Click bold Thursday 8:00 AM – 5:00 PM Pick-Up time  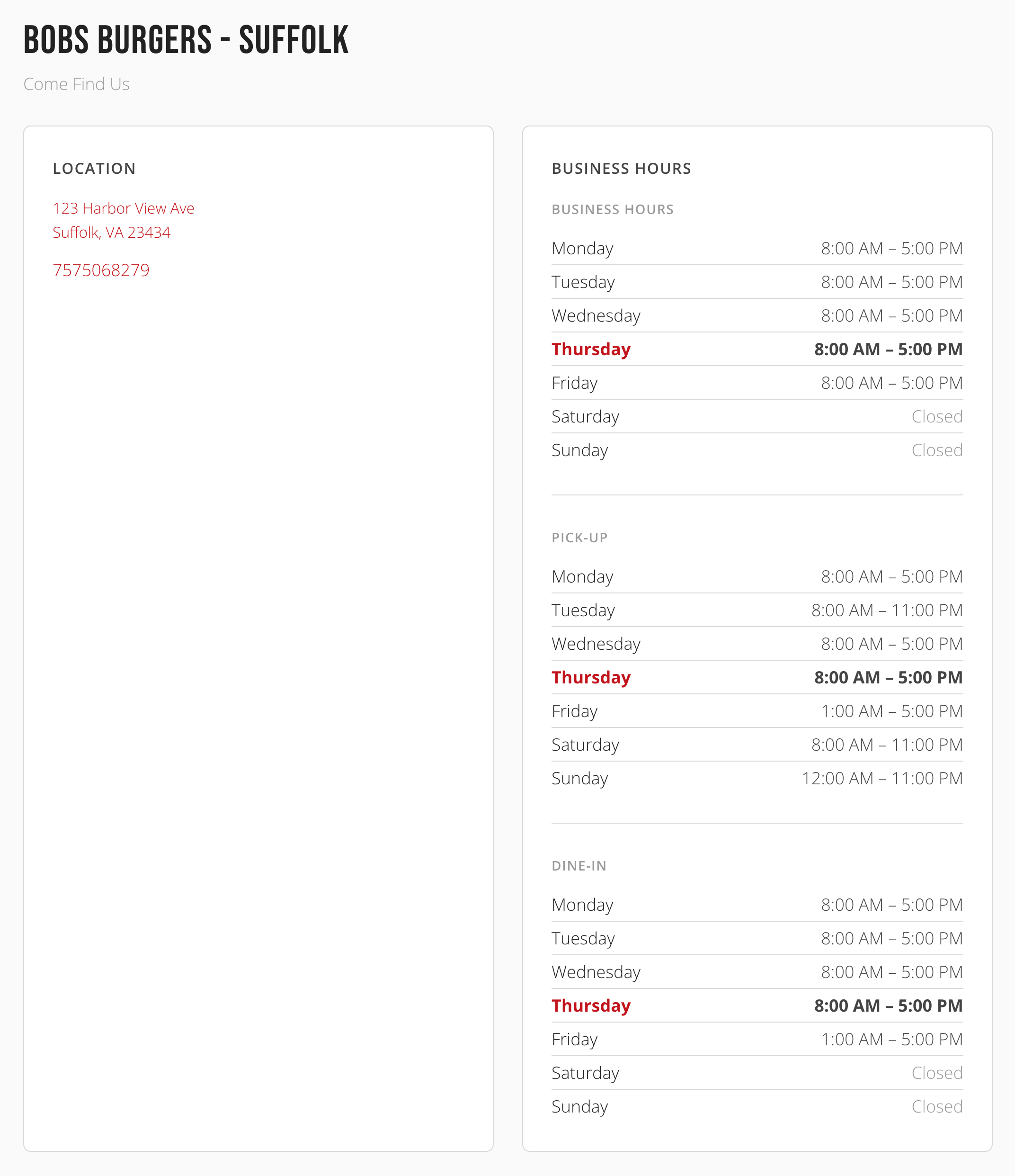click(889, 677)
